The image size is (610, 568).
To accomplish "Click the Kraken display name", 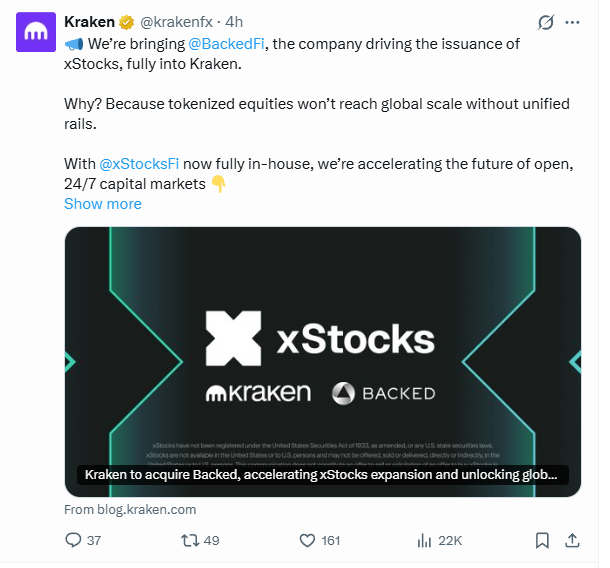I will 89,22.
